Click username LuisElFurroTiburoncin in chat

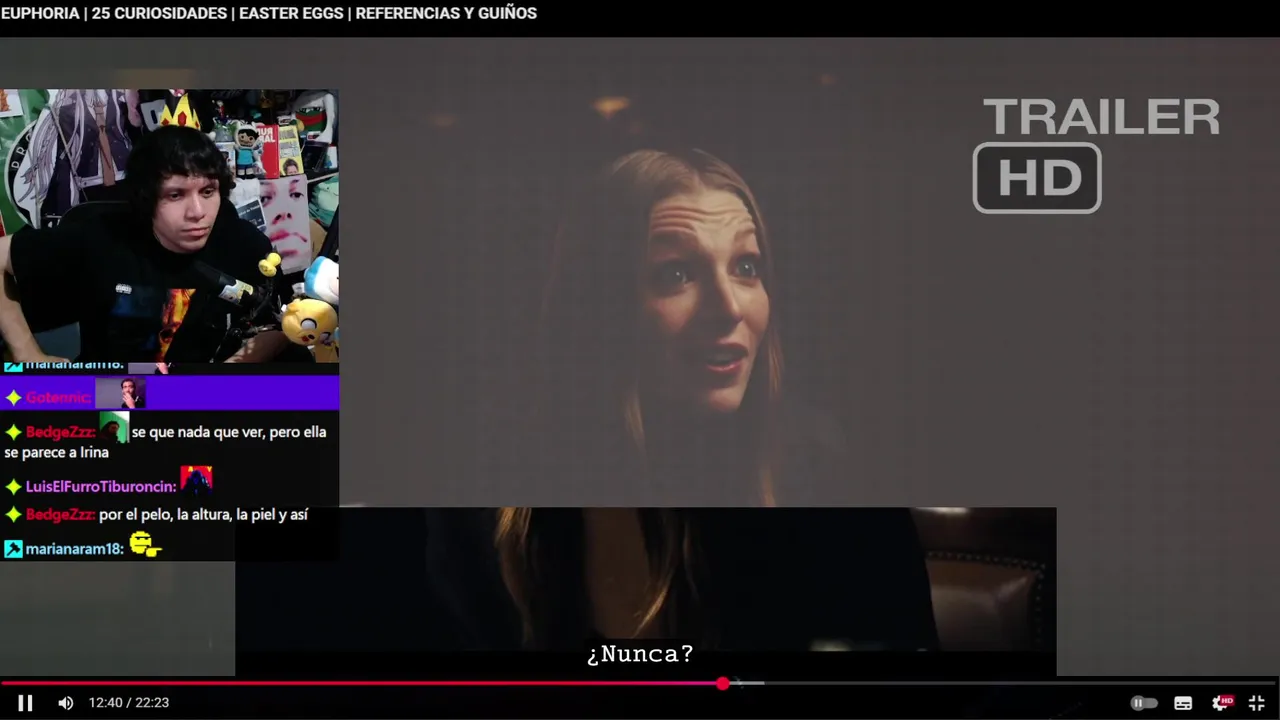pyautogui.click(x=101, y=487)
